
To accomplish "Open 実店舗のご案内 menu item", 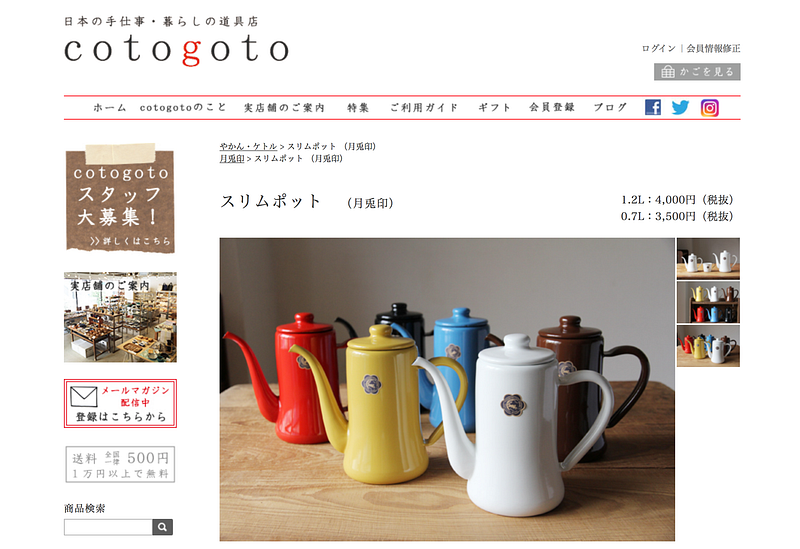I will (284, 108).
